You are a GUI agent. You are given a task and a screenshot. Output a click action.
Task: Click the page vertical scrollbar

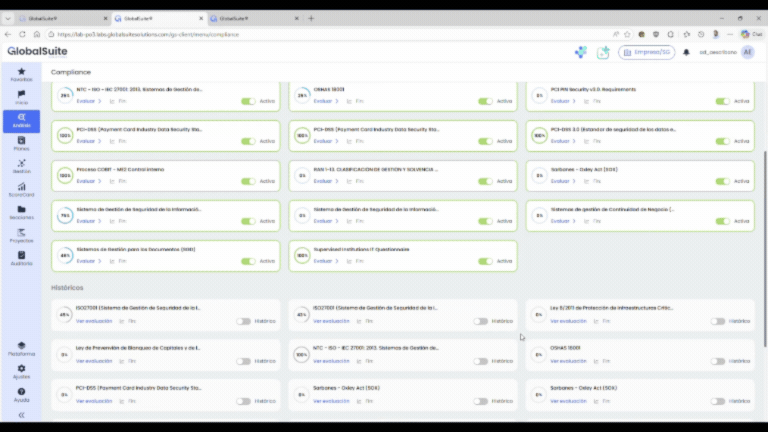[x=764, y=250]
